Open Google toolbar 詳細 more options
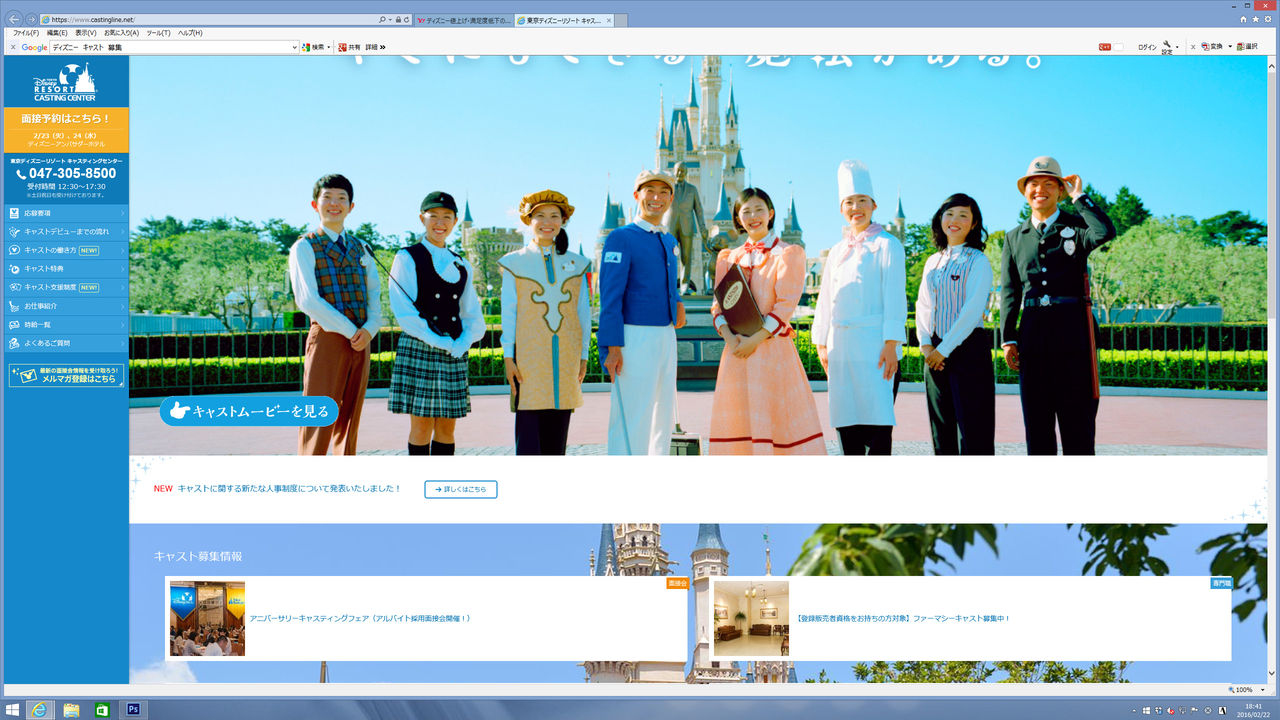Image resolution: width=1280 pixels, height=720 pixels. coord(375,47)
